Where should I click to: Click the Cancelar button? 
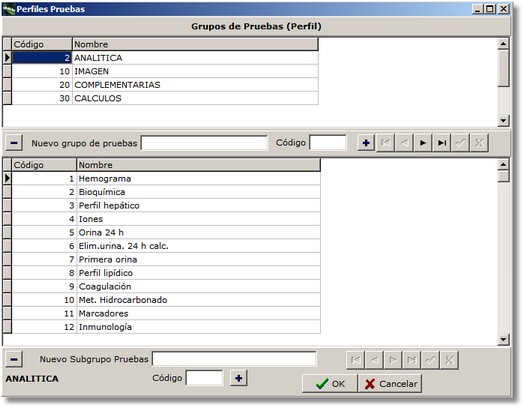(x=390, y=384)
